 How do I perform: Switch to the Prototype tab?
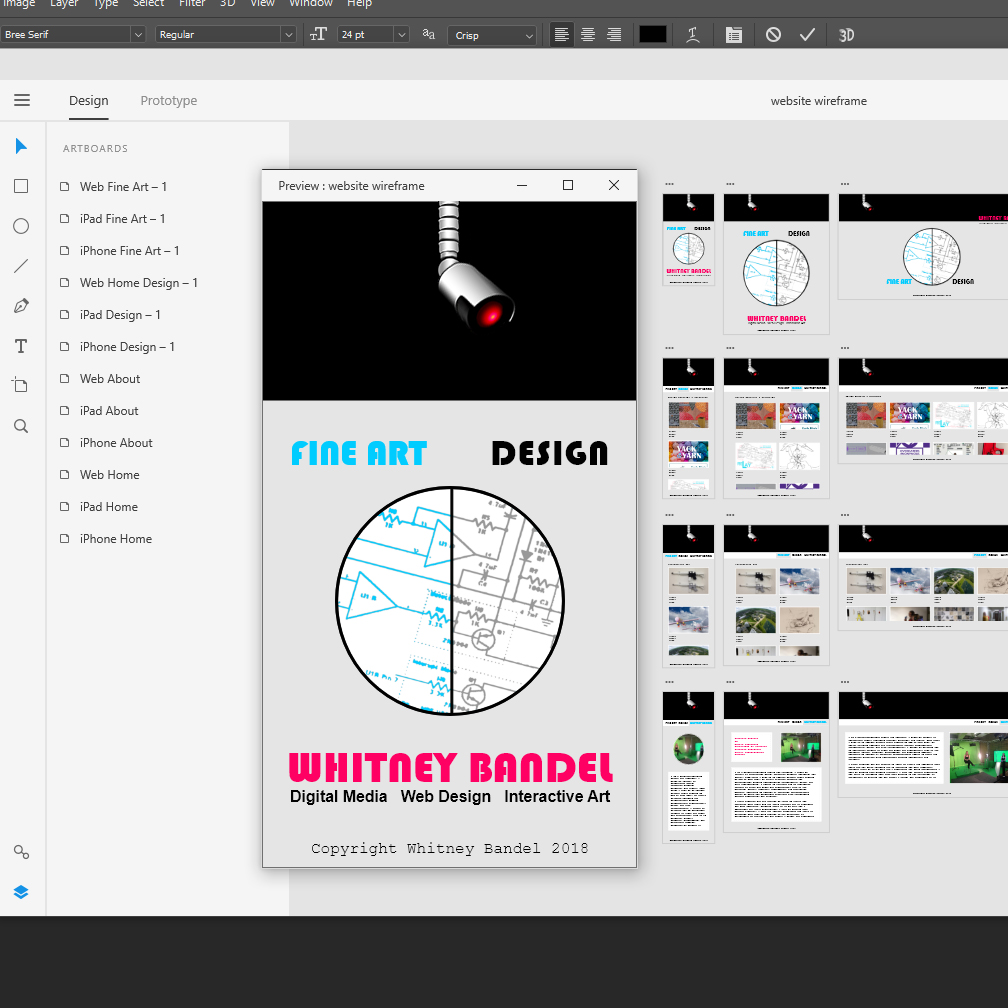(168, 100)
